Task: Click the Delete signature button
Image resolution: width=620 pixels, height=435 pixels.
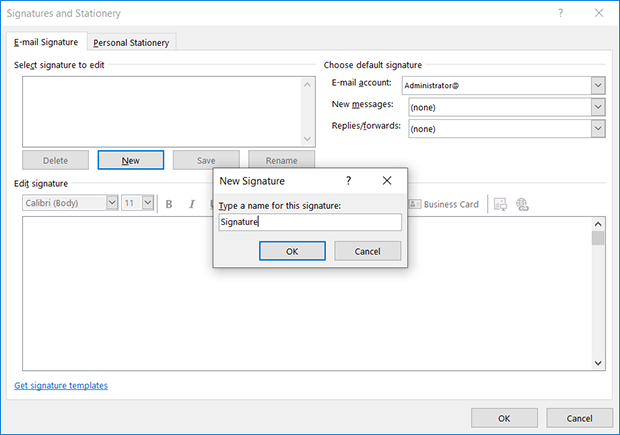Action: click(x=55, y=160)
